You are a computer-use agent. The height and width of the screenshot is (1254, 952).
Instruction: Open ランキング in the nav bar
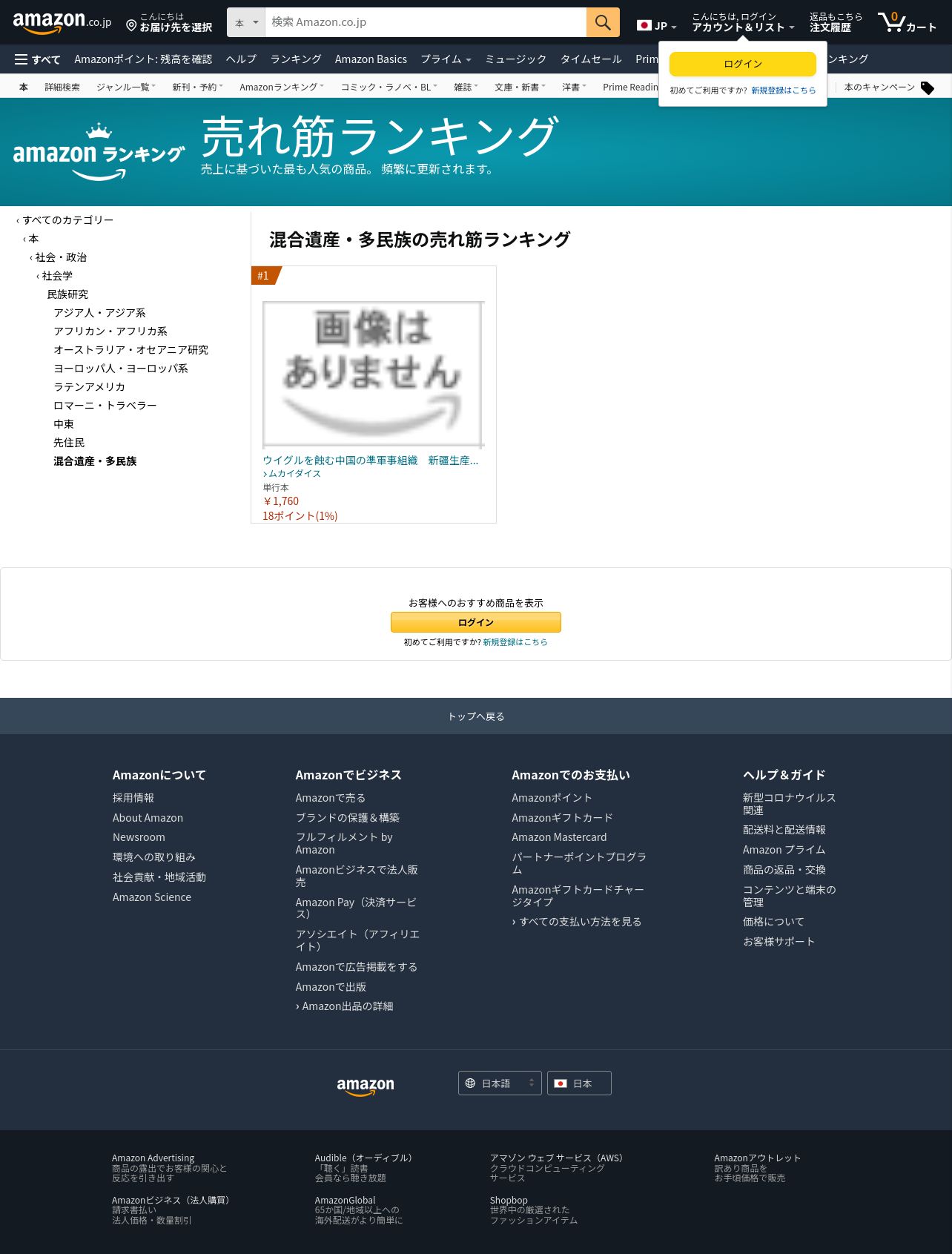(x=296, y=59)
